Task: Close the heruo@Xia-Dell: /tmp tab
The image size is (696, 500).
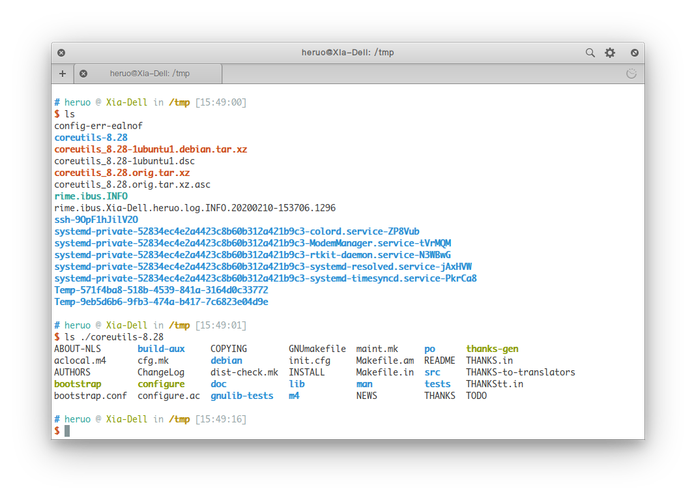Action: [83, 73]
